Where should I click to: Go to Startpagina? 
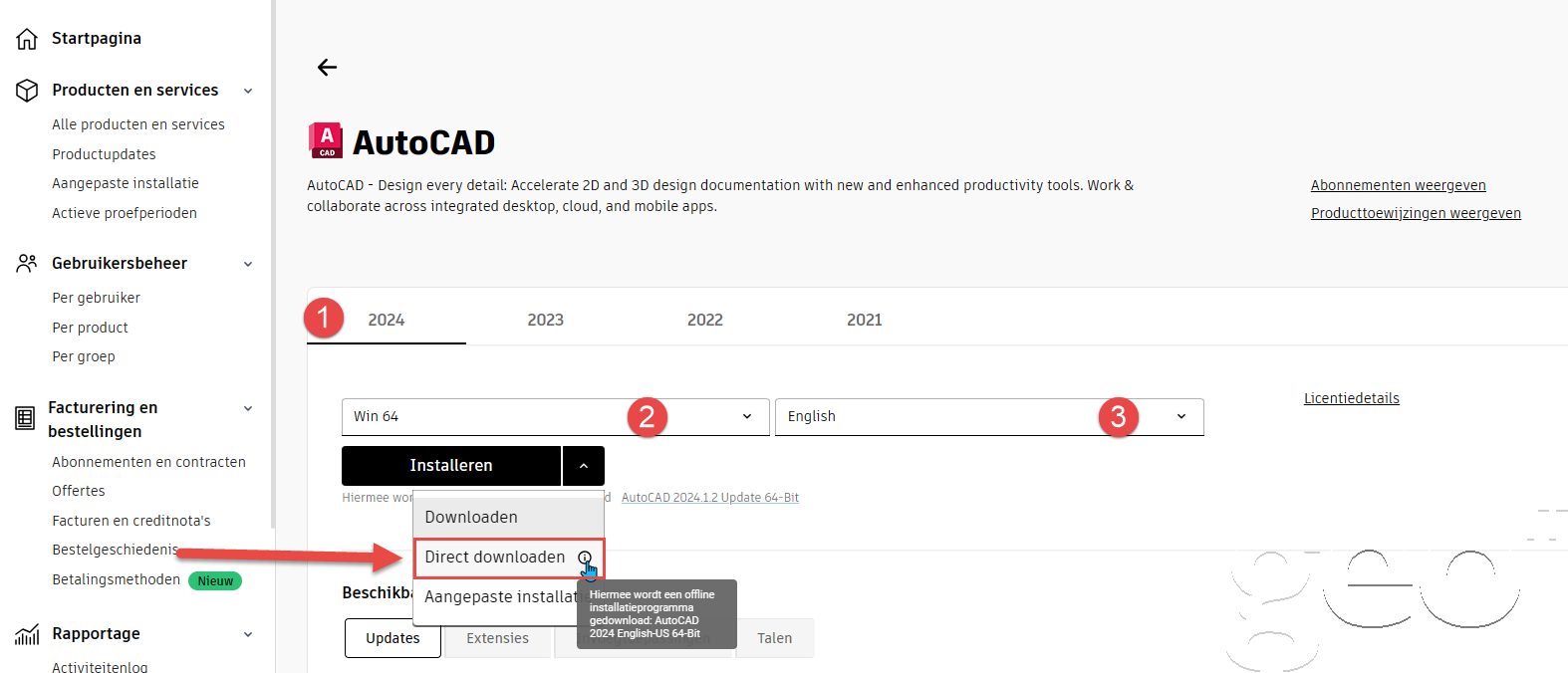[97, 39]
